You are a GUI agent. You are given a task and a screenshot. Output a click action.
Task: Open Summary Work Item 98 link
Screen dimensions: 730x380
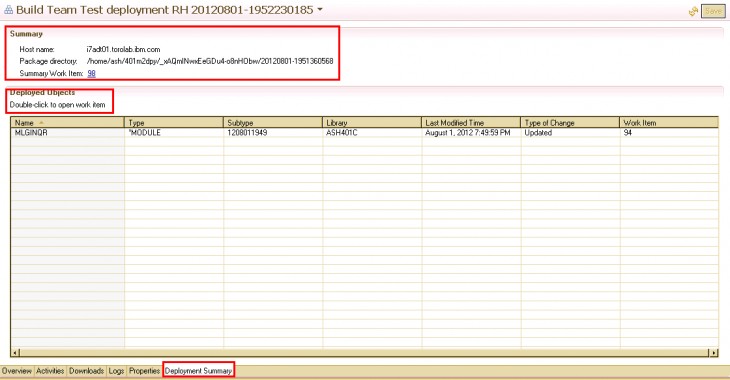(91, 73)
